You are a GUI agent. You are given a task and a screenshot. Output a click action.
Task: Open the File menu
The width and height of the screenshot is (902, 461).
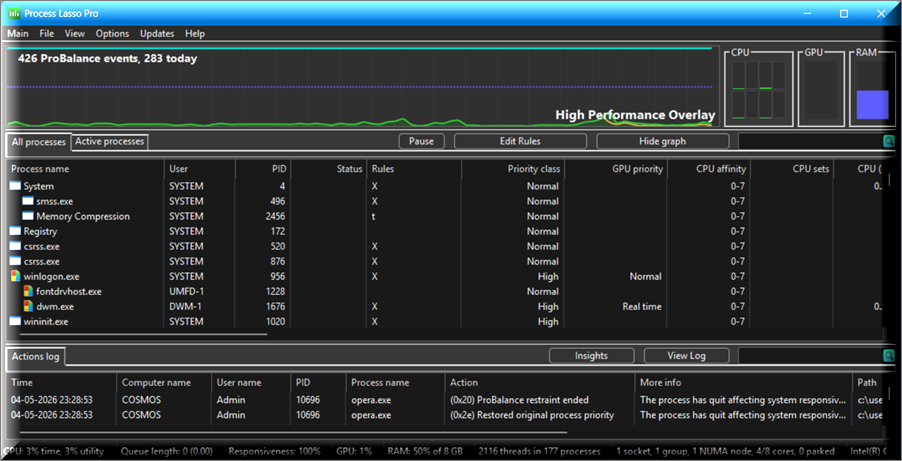(47, 33)
